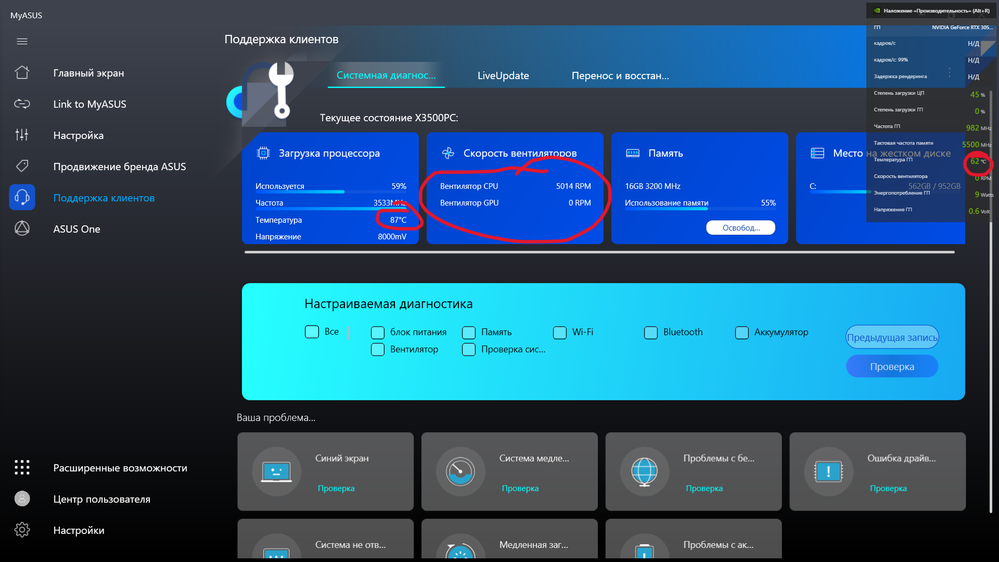
Task: Tick the Память diagnostic checkbox
Action: point(469,333)
